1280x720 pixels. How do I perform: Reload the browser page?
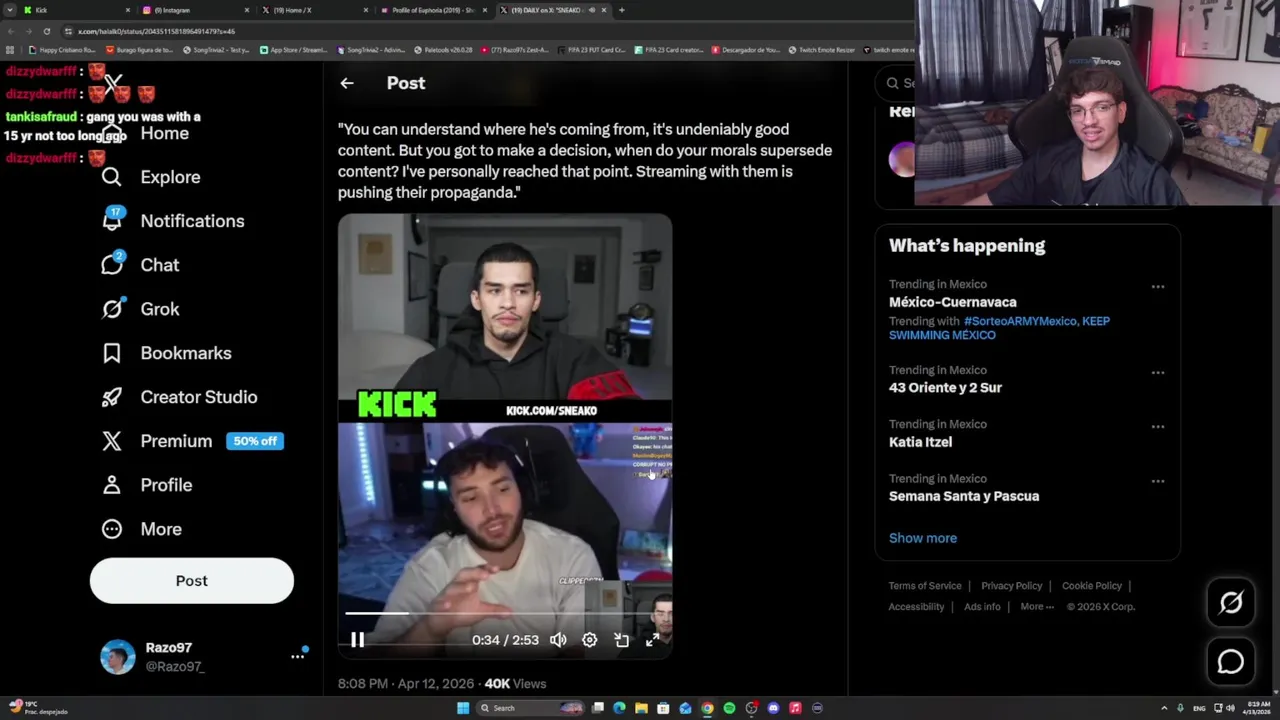tap(46, 31)
